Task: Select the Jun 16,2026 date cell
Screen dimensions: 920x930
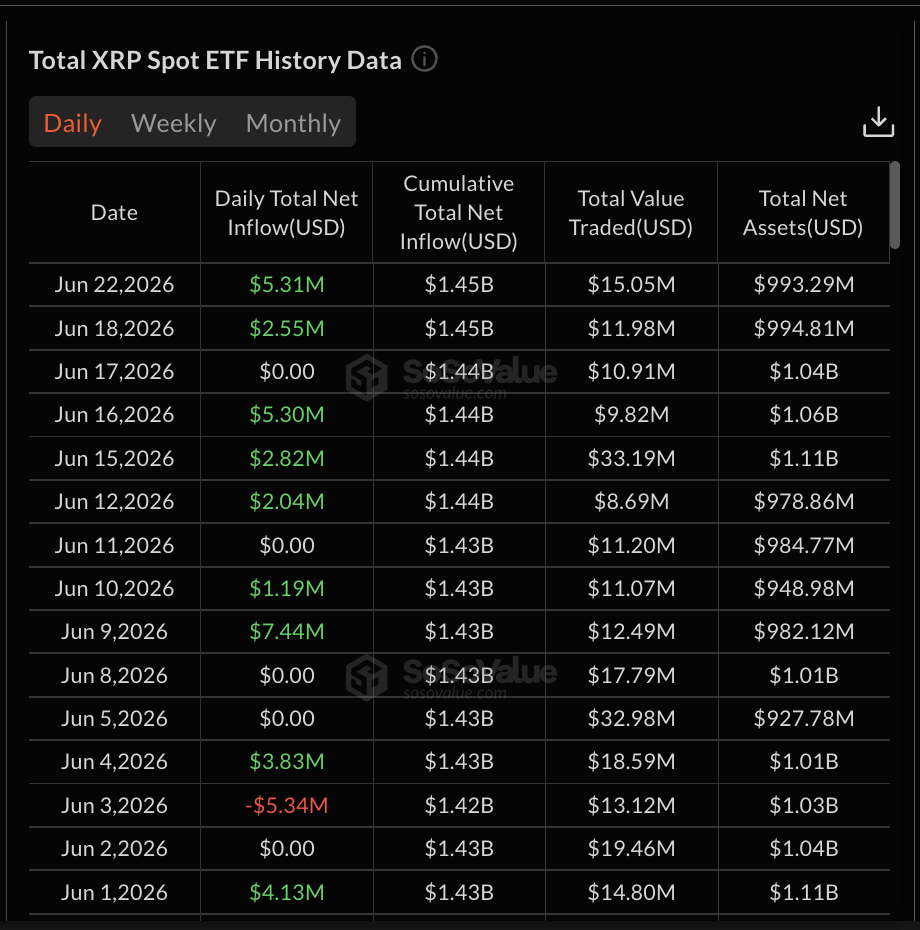Action: [x=114, y=415]
